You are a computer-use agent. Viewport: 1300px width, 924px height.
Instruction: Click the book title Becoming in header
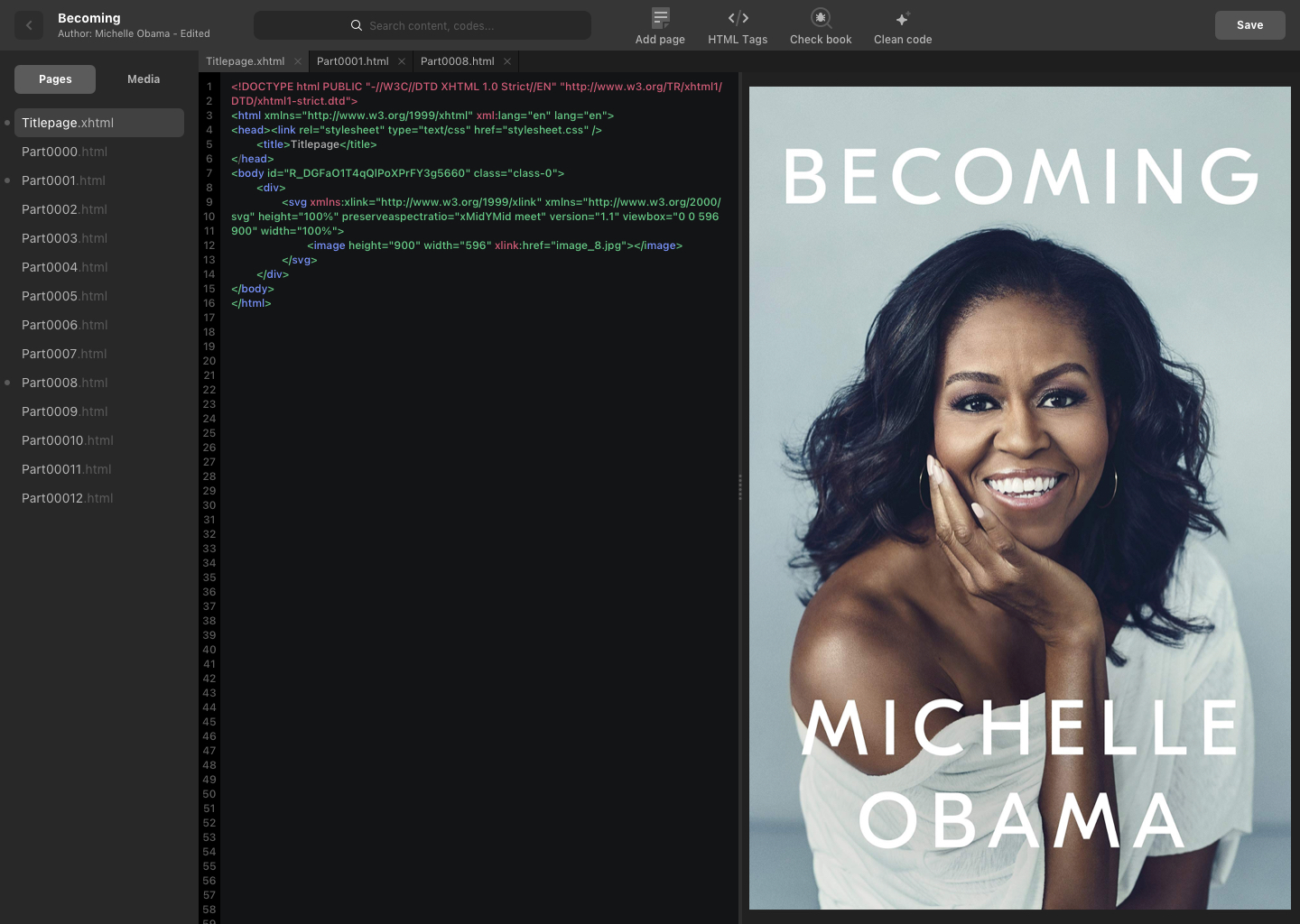click(88, 18)
